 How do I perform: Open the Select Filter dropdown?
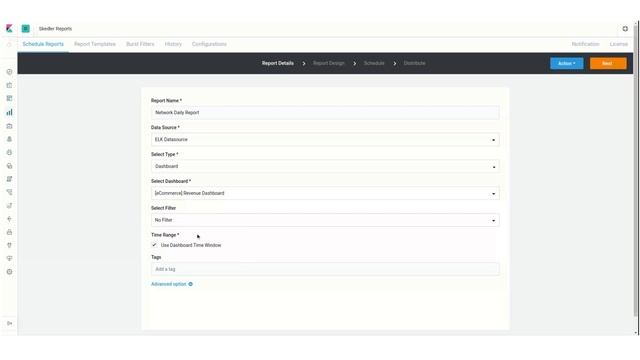tap(325, 220)
